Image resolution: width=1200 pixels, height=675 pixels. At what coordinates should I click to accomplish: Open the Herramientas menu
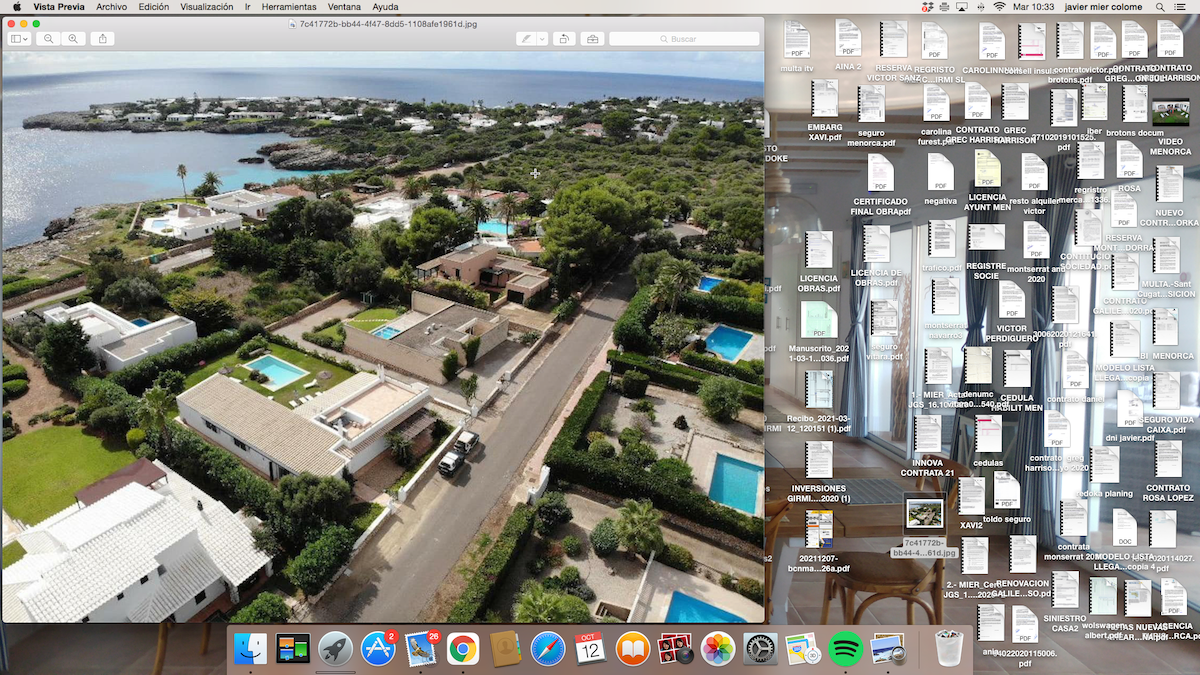(289, 7)
